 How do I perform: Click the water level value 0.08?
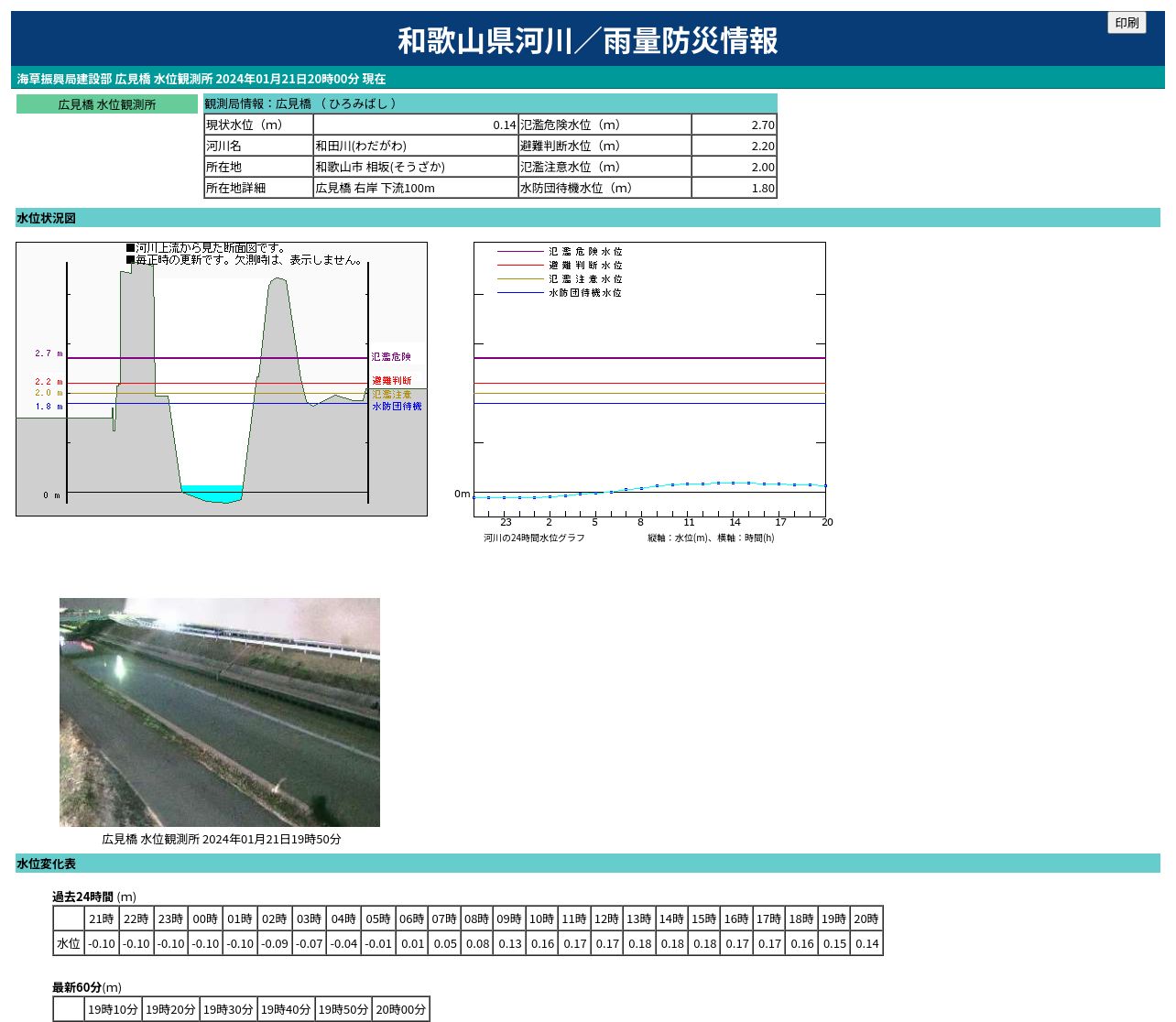click(x=477, y=943)
